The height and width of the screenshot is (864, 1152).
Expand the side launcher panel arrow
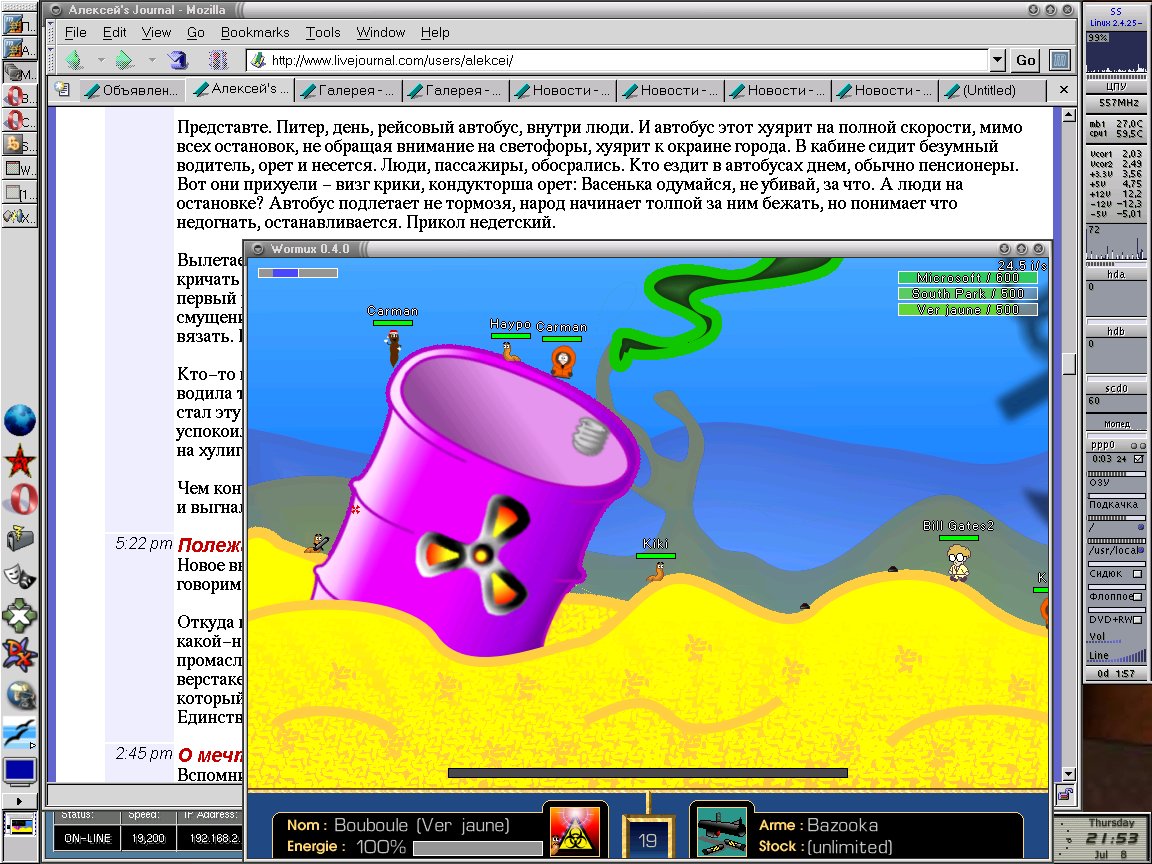[x=19, y=801]
